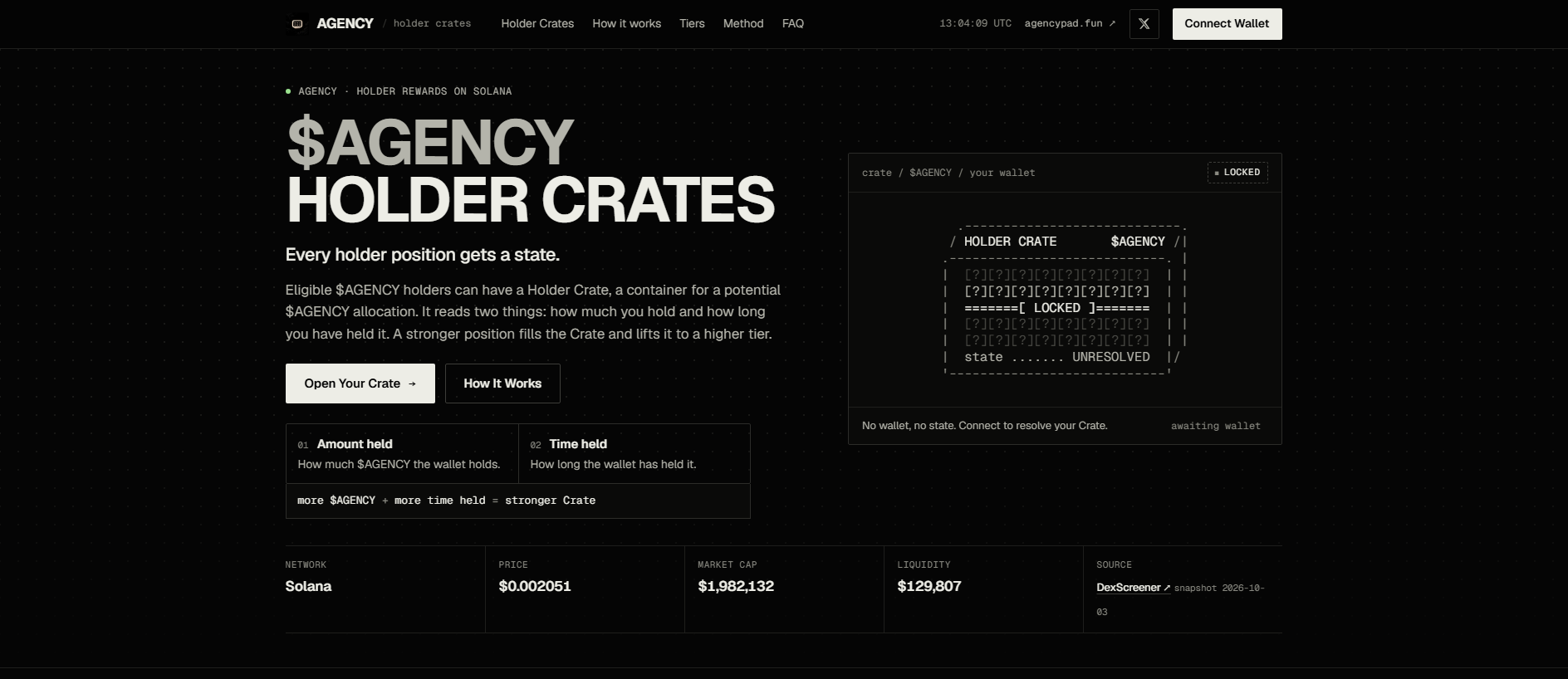Image resolution: width=1568 pixels, height=679 pixels.
Task: Open the FAQ nav item
Action: (x=793, y=23)
